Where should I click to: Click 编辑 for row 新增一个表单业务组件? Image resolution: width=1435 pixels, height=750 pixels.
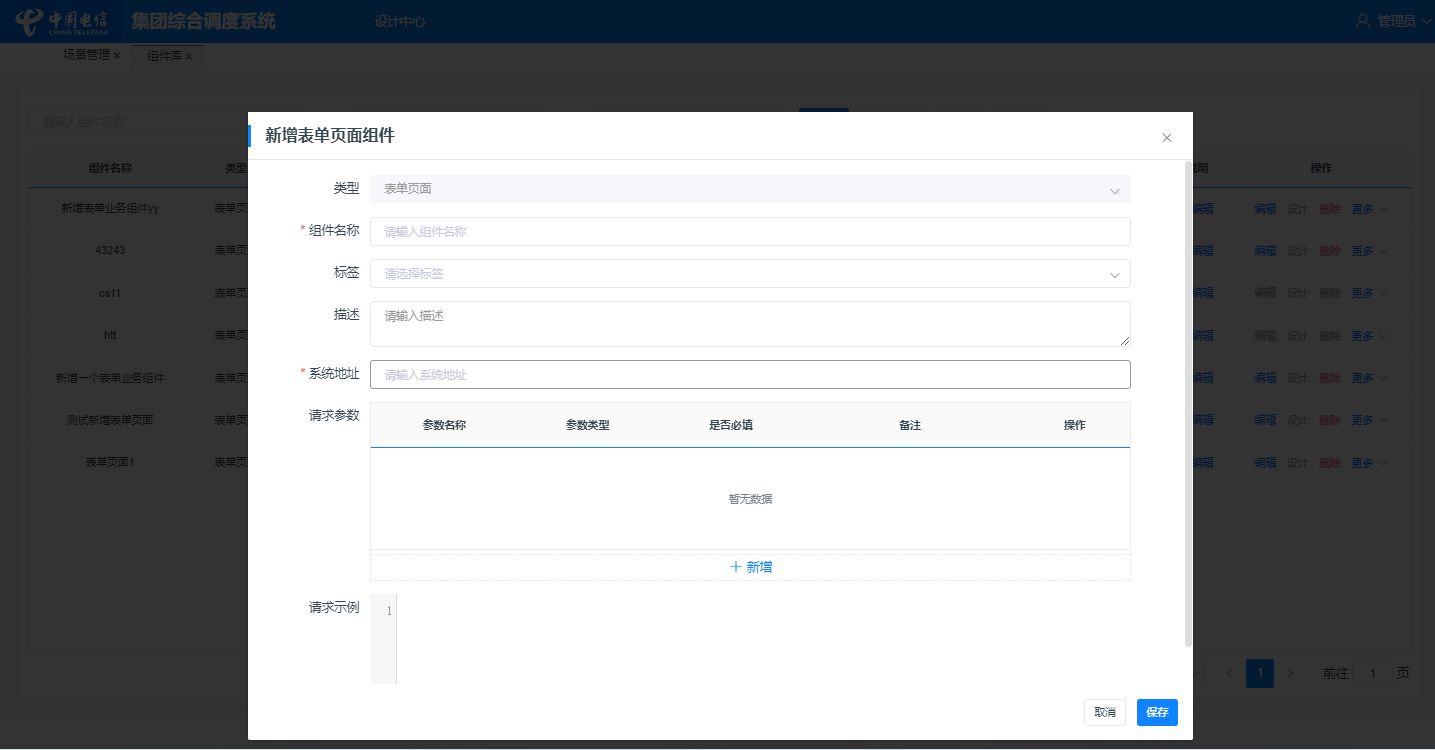tap(1265, 378)
